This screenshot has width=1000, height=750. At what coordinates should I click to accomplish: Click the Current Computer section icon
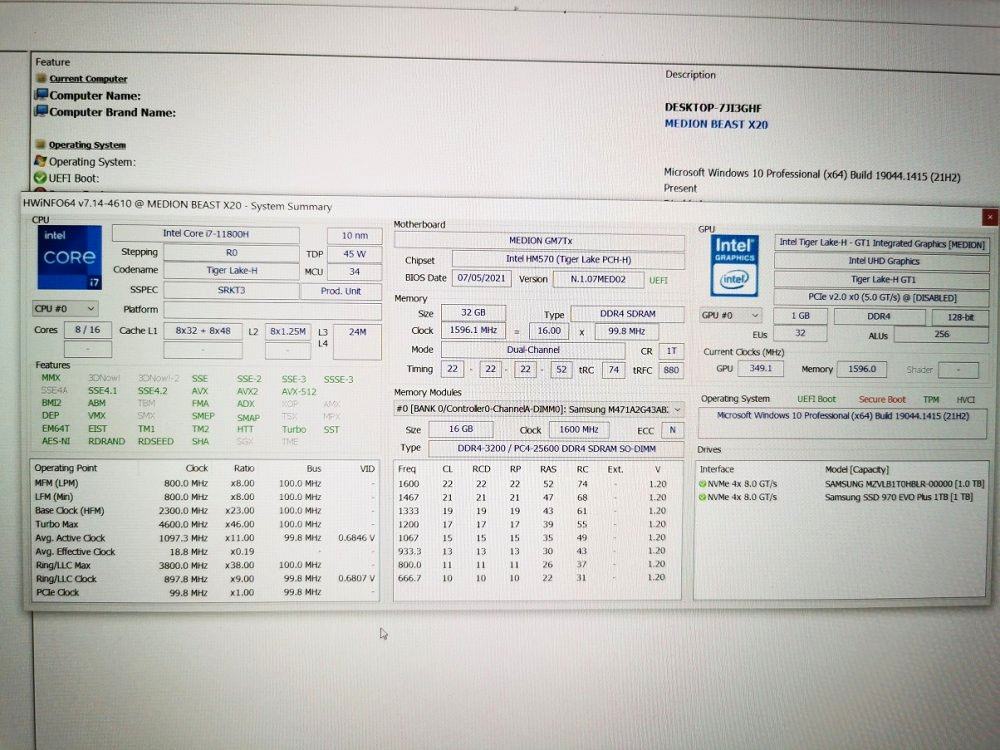click(x=41, y=78)
